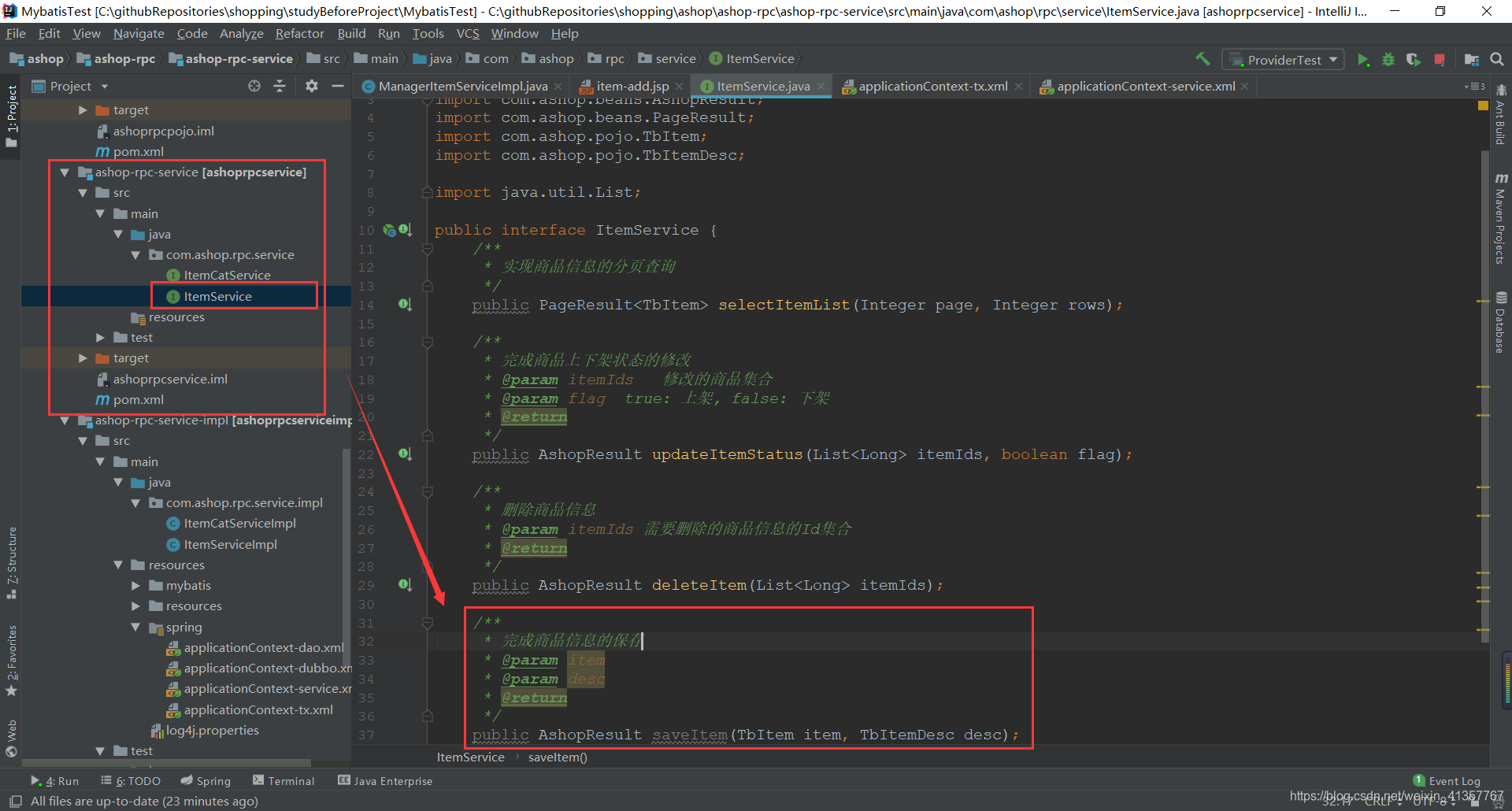This screenshot has width=1512, height=811.
Task: Open Search Everywhere magnifier icon
Action: tap(1497, 59)
